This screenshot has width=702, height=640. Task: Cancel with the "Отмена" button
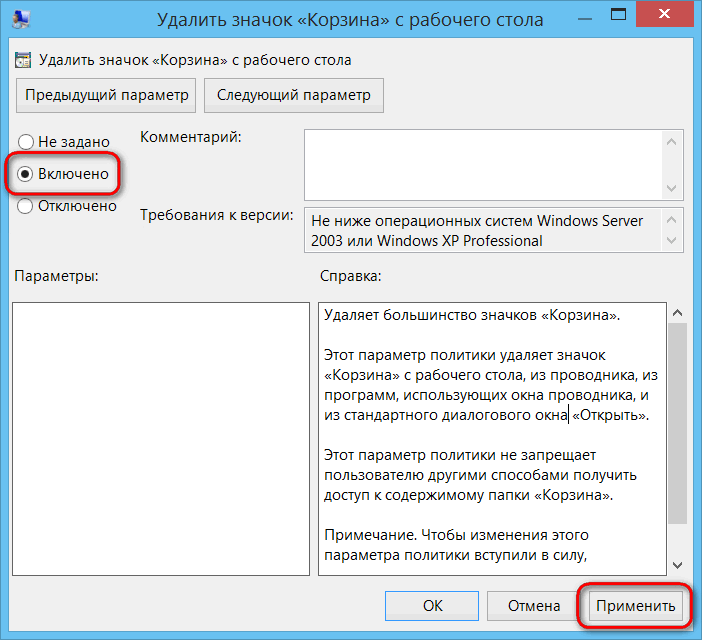coord(534,606)
